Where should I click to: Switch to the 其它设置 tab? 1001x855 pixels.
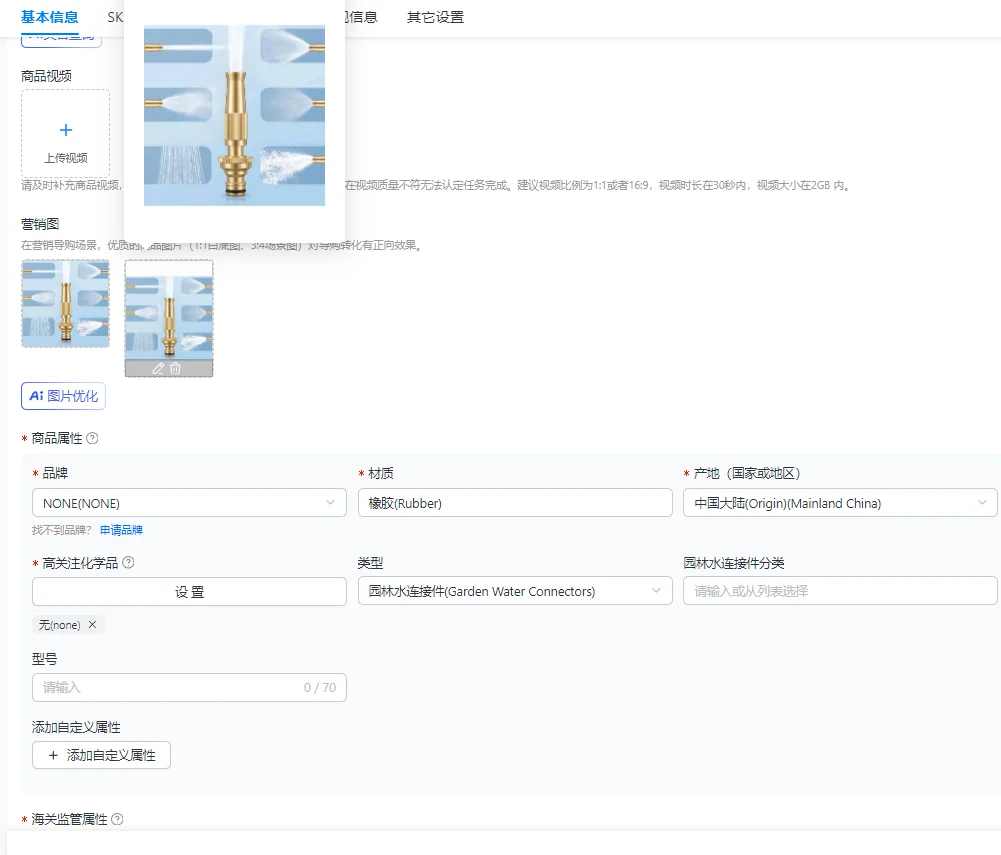coord(435,17)
